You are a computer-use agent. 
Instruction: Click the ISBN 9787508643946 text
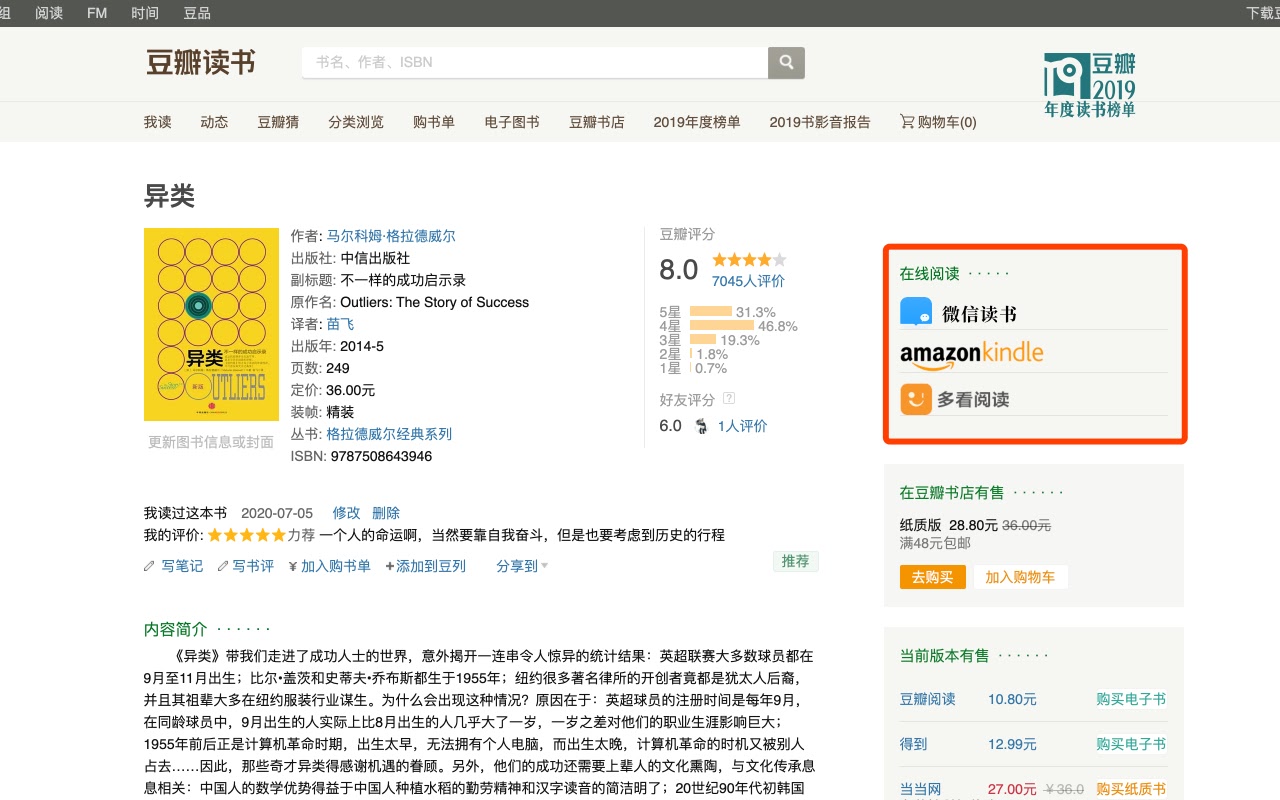coord(381,456)
